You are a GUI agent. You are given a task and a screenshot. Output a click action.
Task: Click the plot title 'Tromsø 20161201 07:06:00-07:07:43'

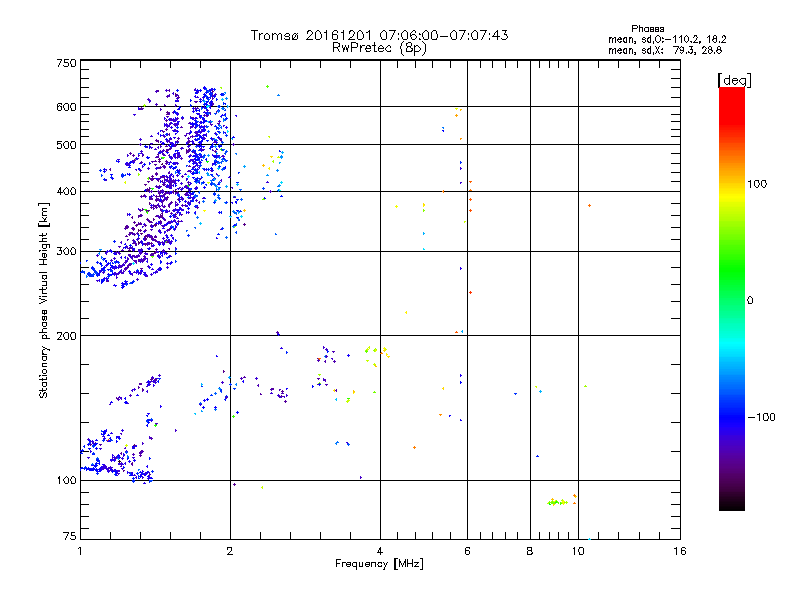(x=379, y=35)
